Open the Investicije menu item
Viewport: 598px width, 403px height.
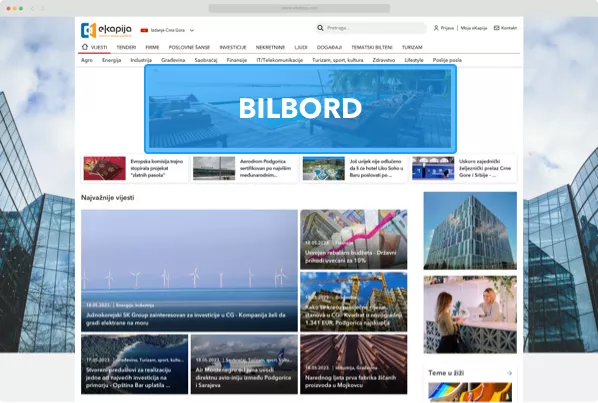click(x=233, y=47)
